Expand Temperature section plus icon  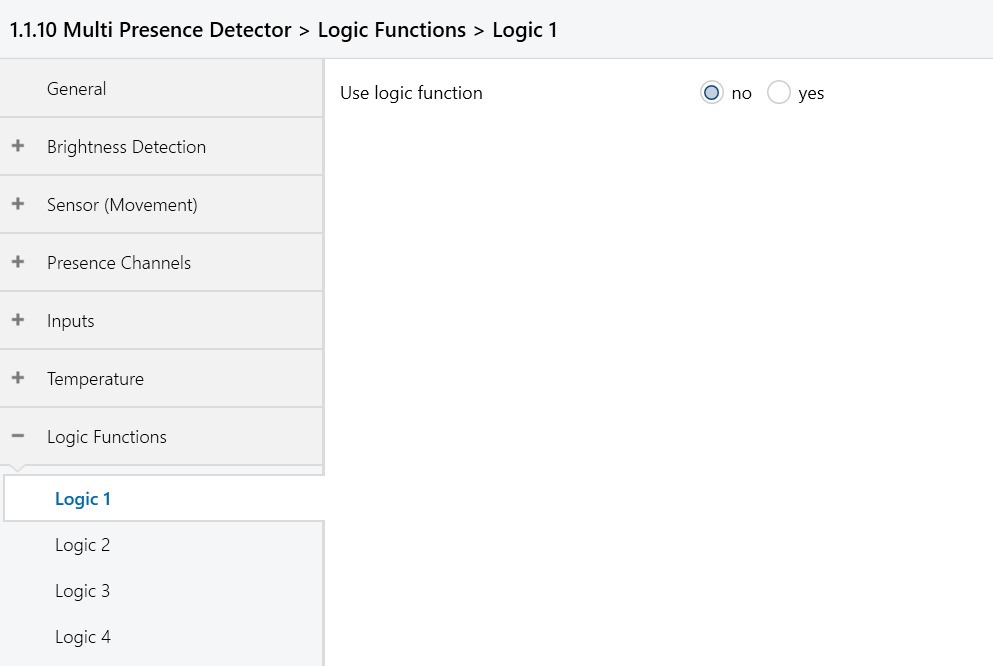click(x=18, y=378)
